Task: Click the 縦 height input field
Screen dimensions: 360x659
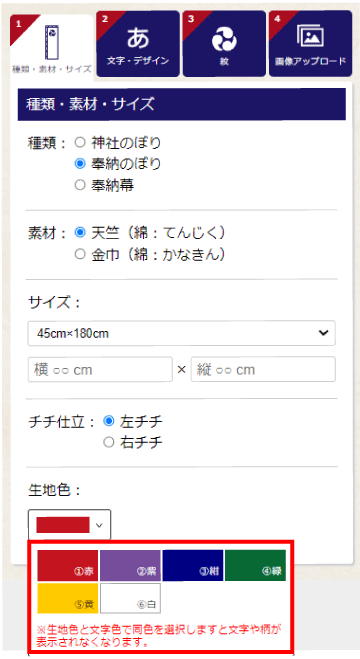Action: point(263,369)
